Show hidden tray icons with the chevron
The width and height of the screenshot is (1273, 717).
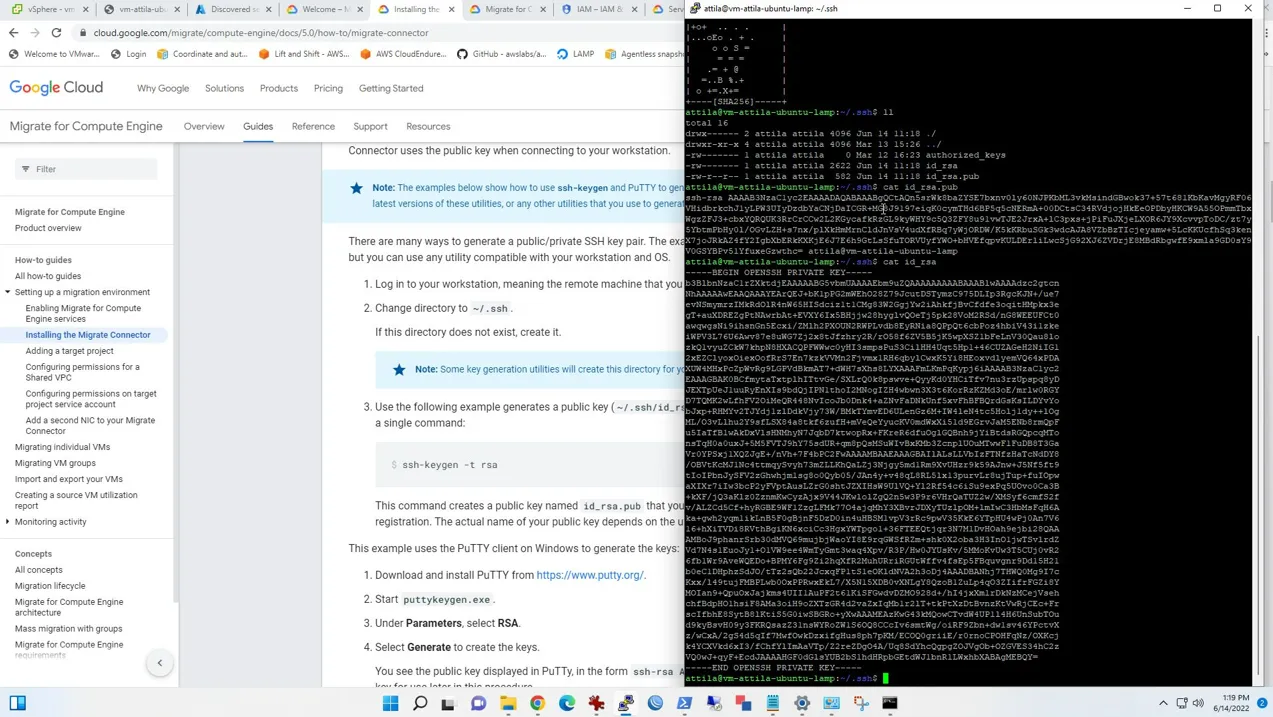[x=1163, y=703]
